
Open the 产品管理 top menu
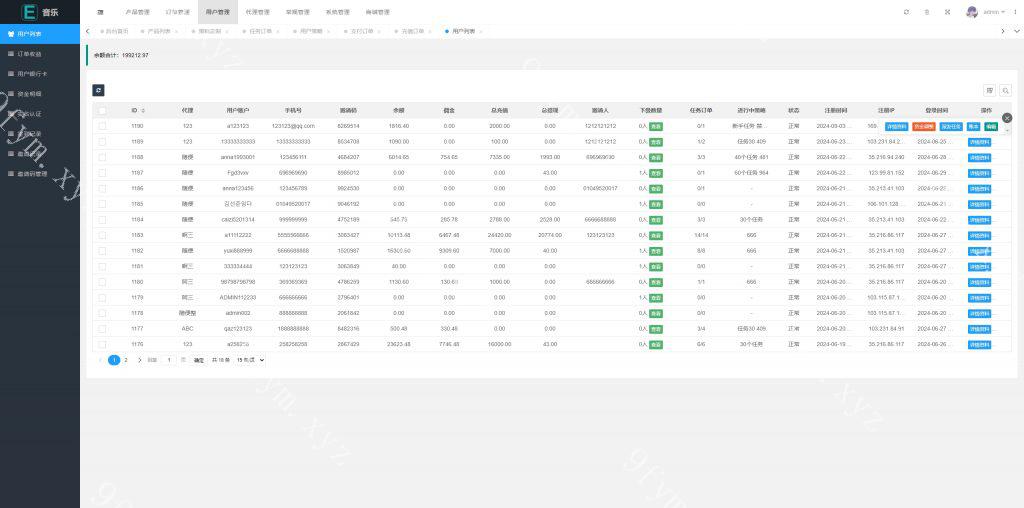coord(137,12)
